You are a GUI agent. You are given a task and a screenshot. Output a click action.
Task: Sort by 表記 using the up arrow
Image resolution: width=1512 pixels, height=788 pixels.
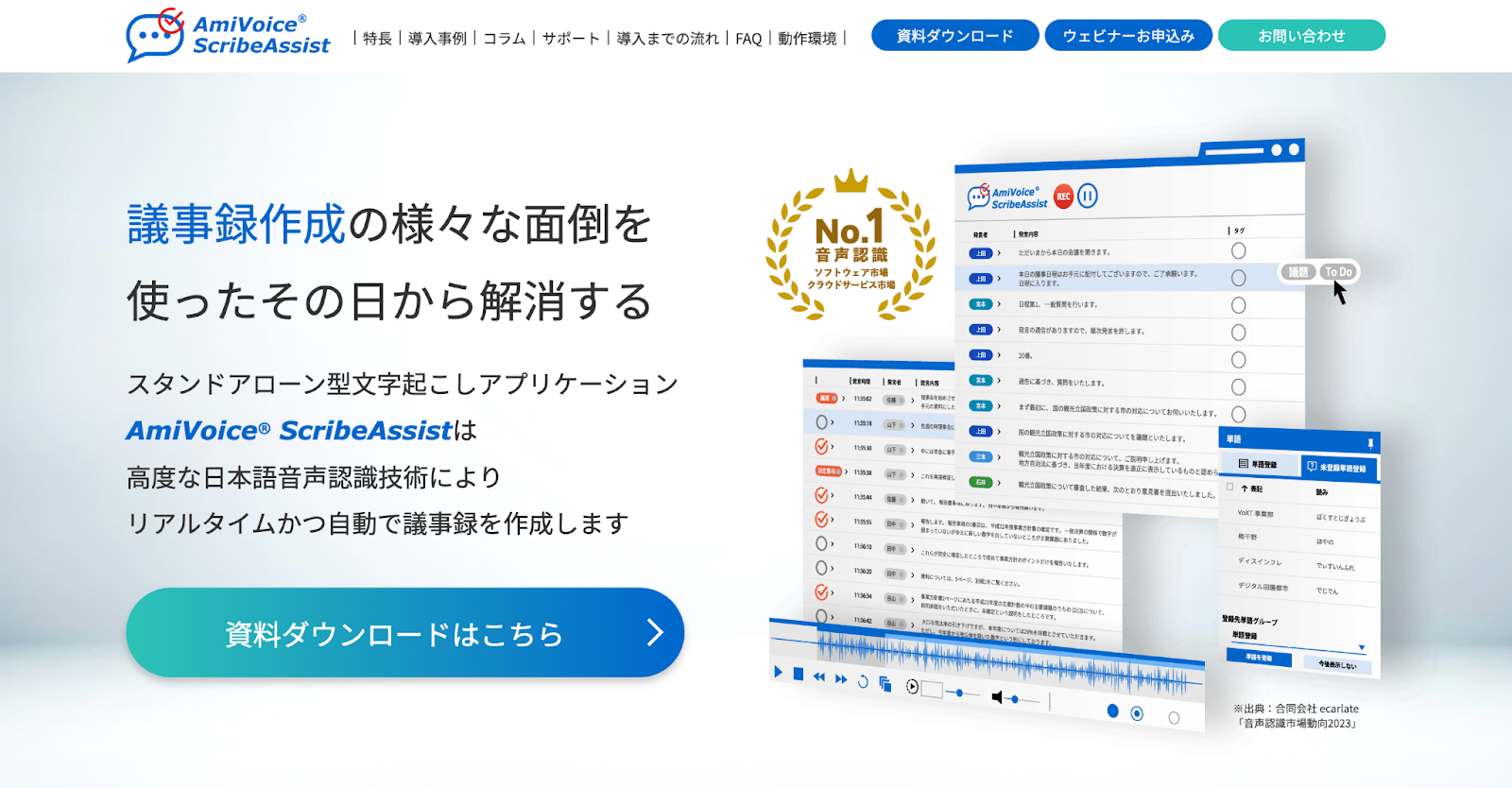[1245, 488]
